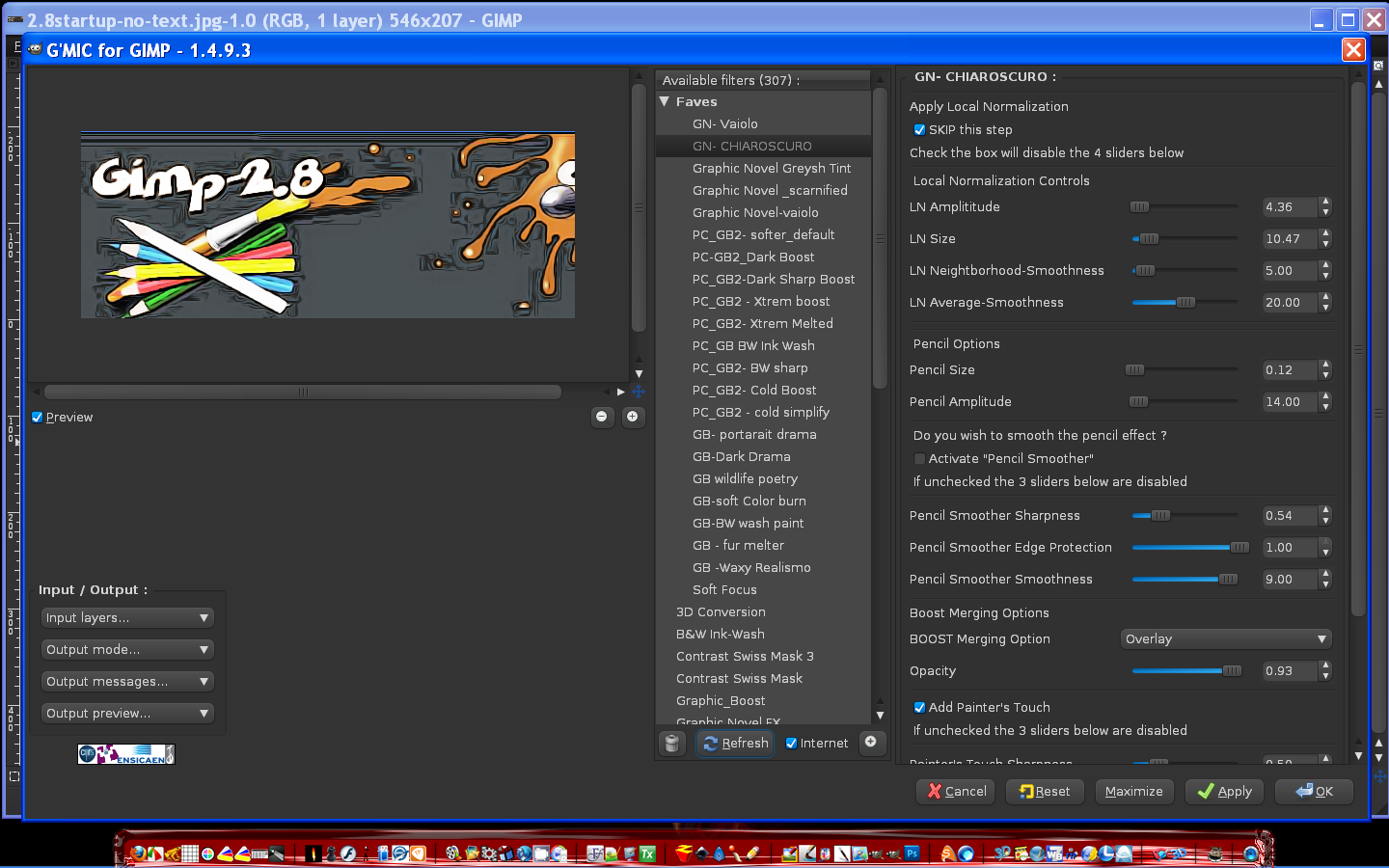This screenshot has height=868, width=1389.
Task: Click the LN Size value field 10.47
Action: point(1290,239)
